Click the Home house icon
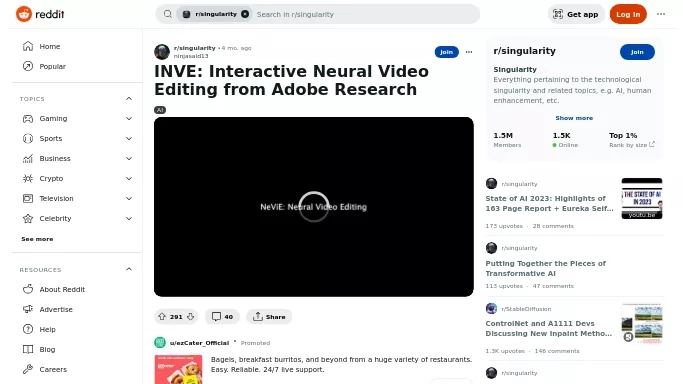This screenshot has height=384, width=683. click(x=28, y=46)
